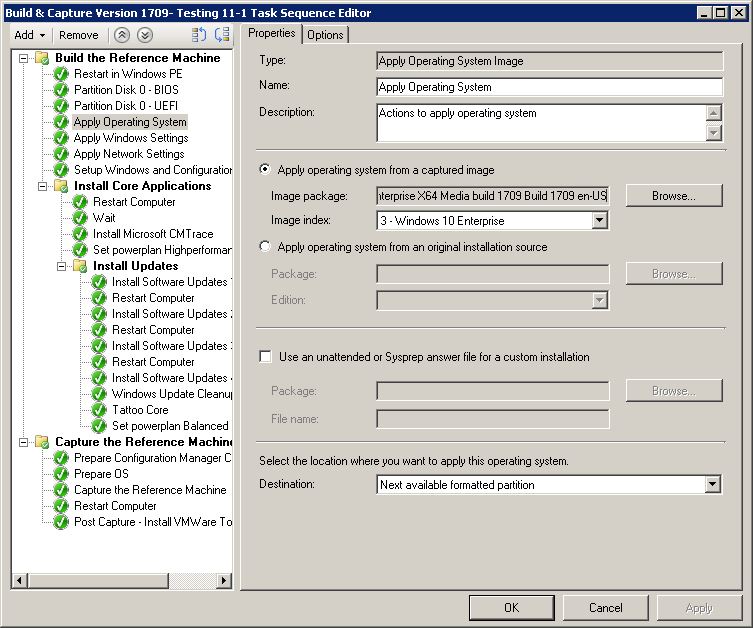Click folder icon of Install Updates group
753x628 pixels.
click(80, 266)
